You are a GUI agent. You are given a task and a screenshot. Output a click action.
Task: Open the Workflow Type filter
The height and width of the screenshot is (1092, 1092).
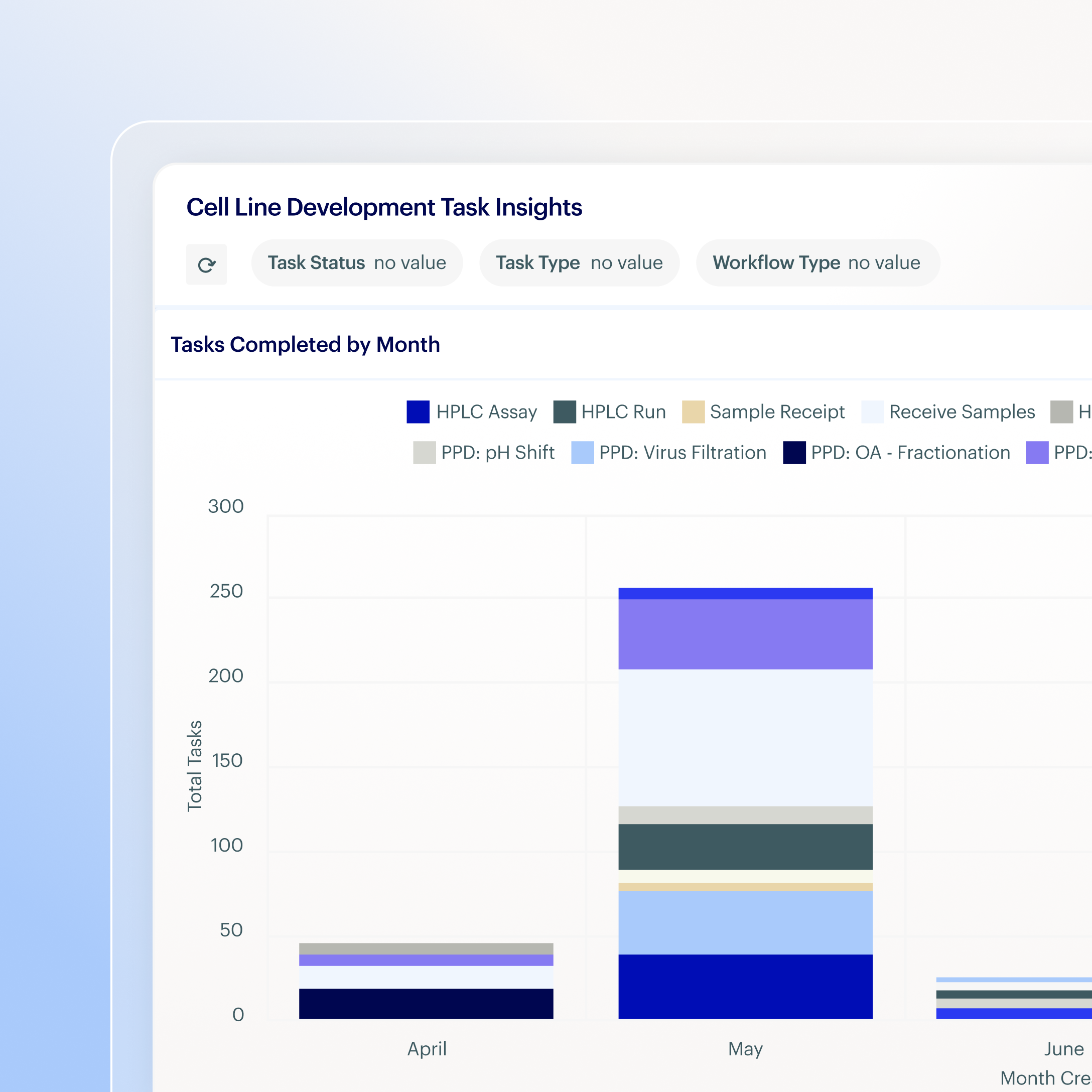816,262
